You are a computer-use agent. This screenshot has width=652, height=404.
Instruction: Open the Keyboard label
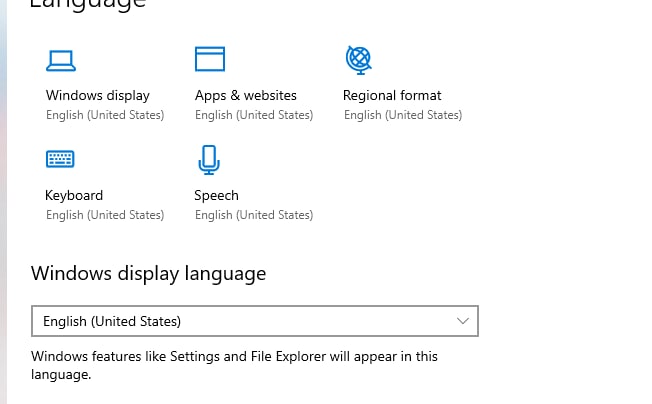(x=74, y=195)
